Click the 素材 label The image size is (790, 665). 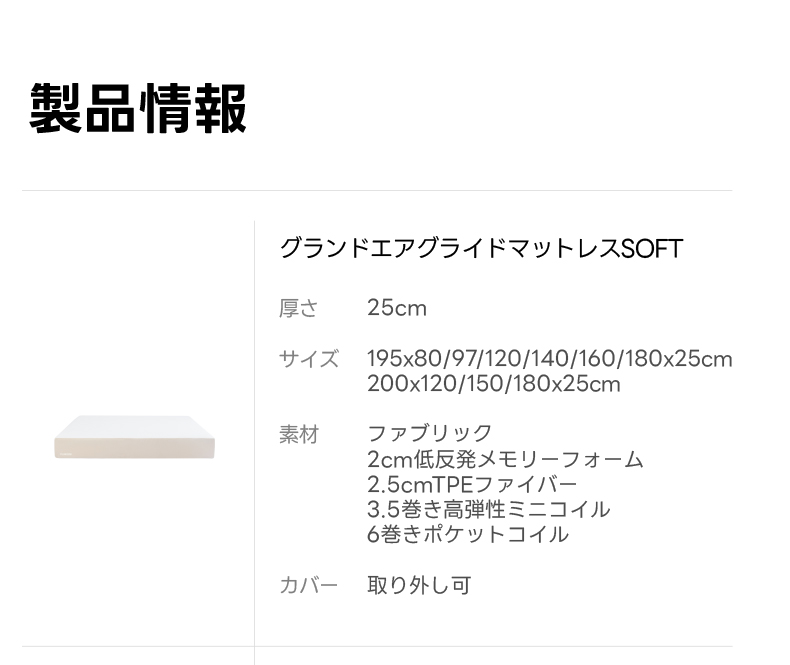[x=299, y=434]
